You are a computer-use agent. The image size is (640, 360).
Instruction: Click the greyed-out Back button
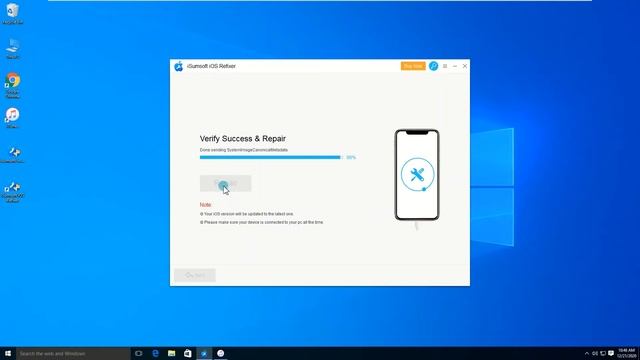point(195,275)
